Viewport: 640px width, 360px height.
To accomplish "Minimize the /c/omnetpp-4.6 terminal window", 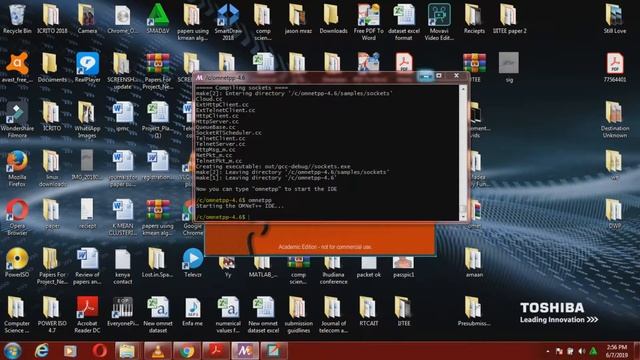I will 426,76.
